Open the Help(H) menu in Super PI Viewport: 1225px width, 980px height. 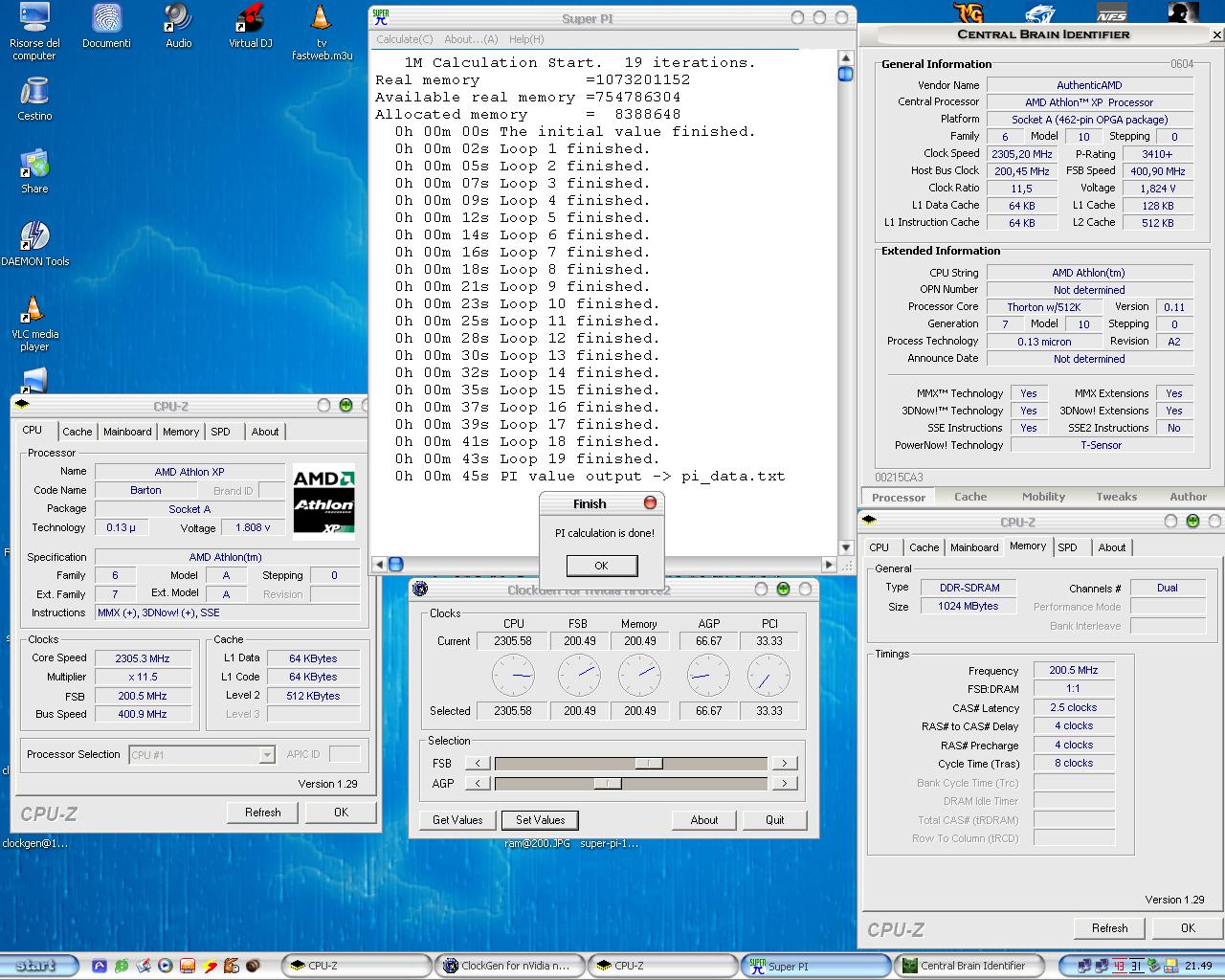pyautogui.click(x=526, y=39)
